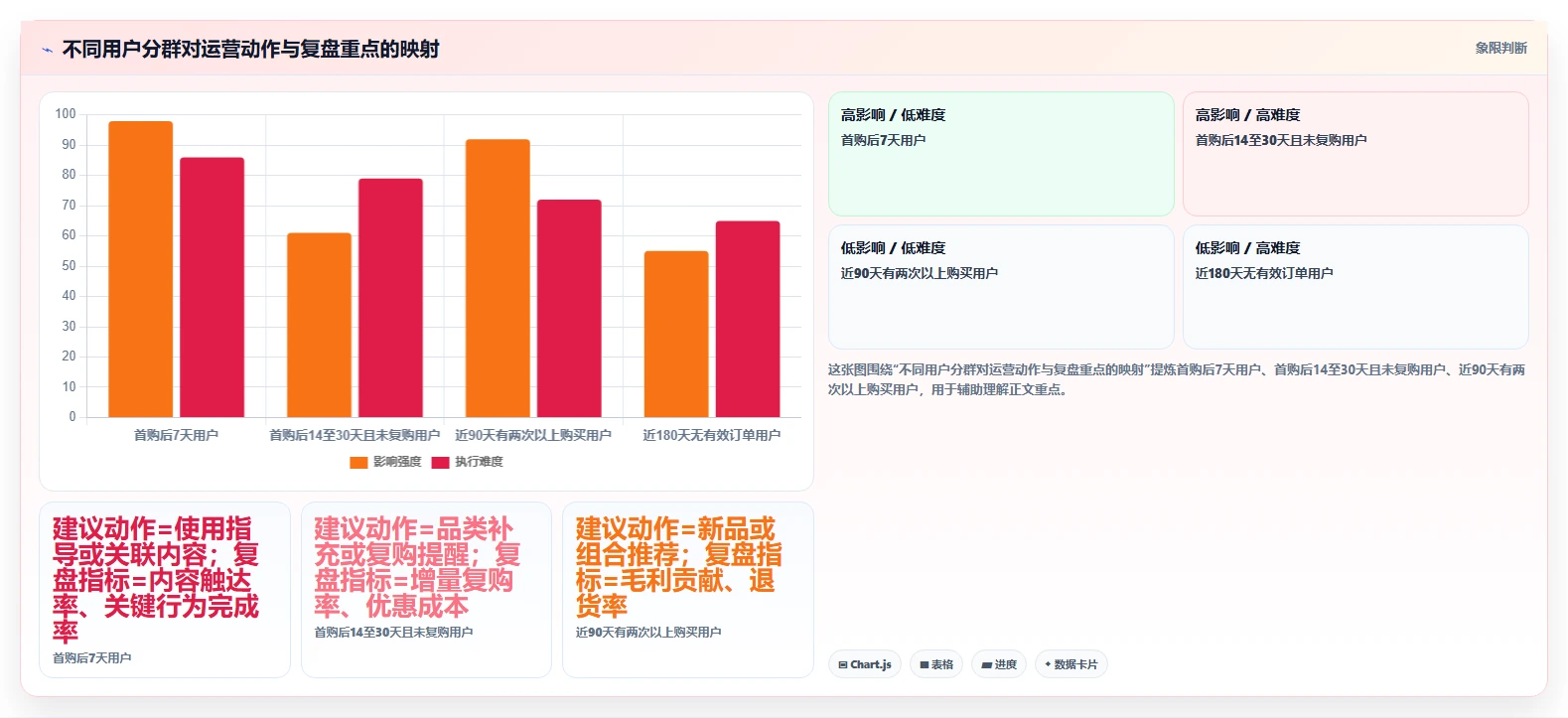This screenshot has width=1568, height=718.
Task: Click the description paragraph below the quadrants
Action: [1177, 379]
